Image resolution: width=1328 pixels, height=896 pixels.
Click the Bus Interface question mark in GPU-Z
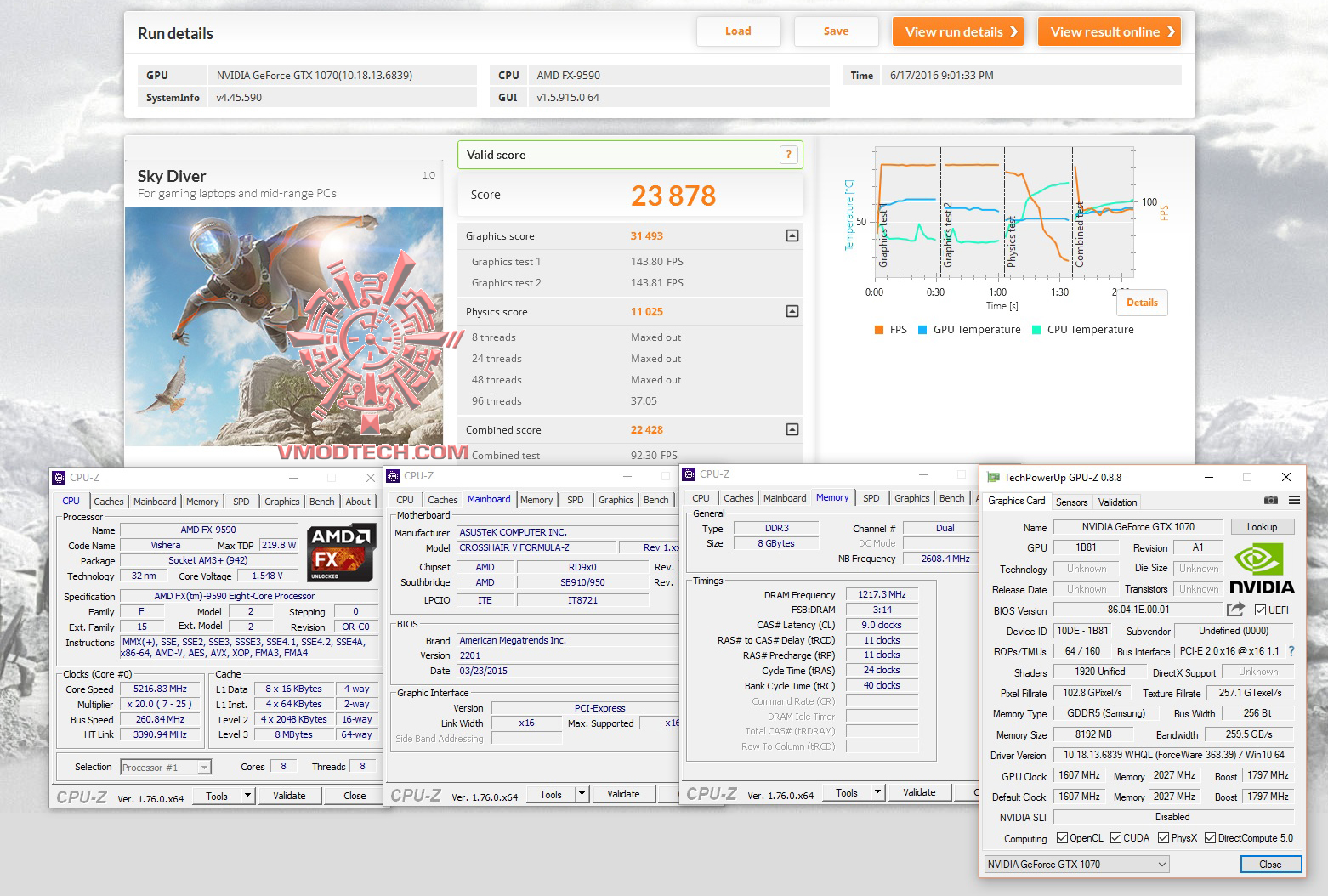(x=1291, y=651)
